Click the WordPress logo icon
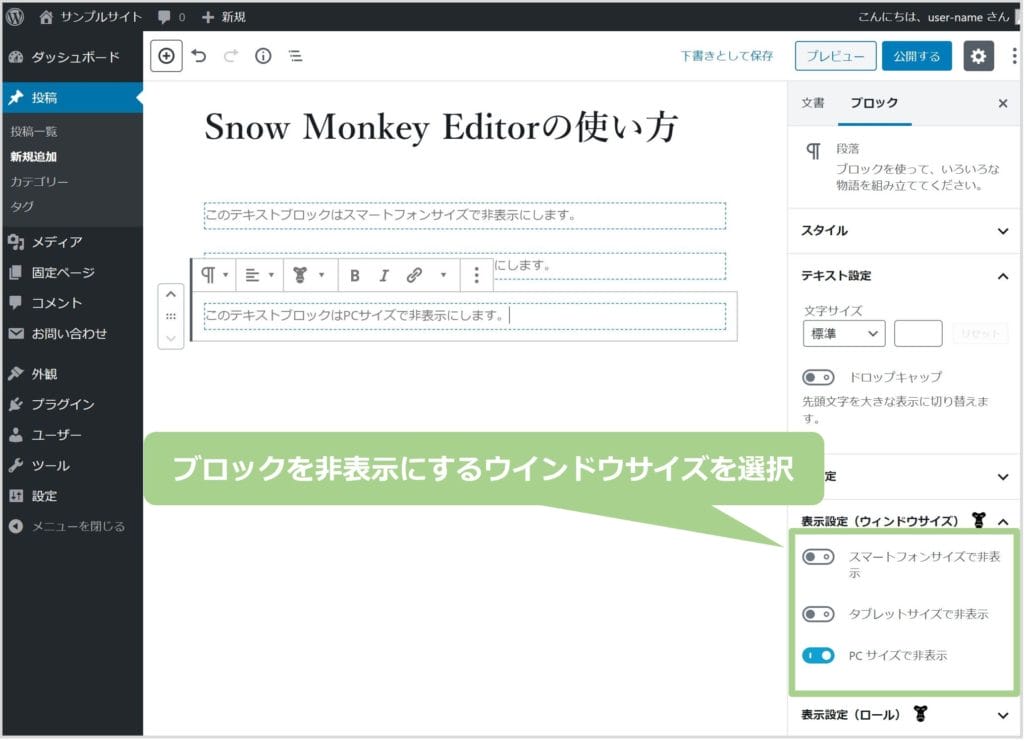The width and height of the screenshot is (1024, 741). [x=15, y=17]
